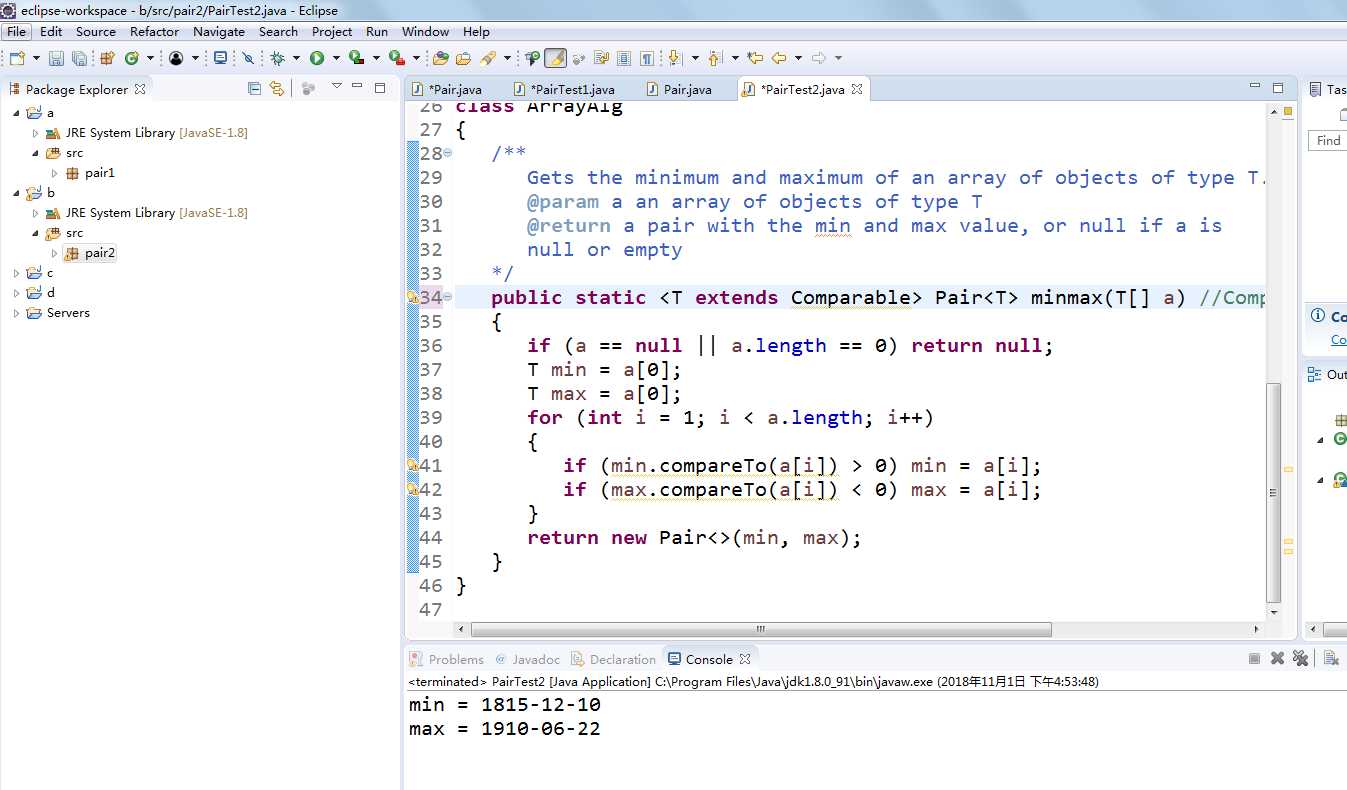Click the Search flashlight toolbar icon

tap(488, 58)
